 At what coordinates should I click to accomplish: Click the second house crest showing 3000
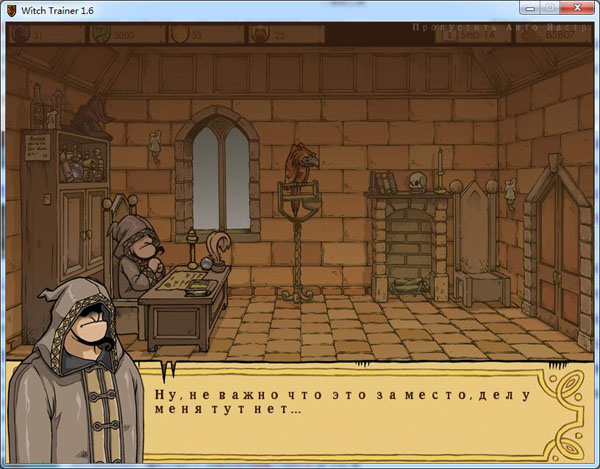click(x=102, y=35)
